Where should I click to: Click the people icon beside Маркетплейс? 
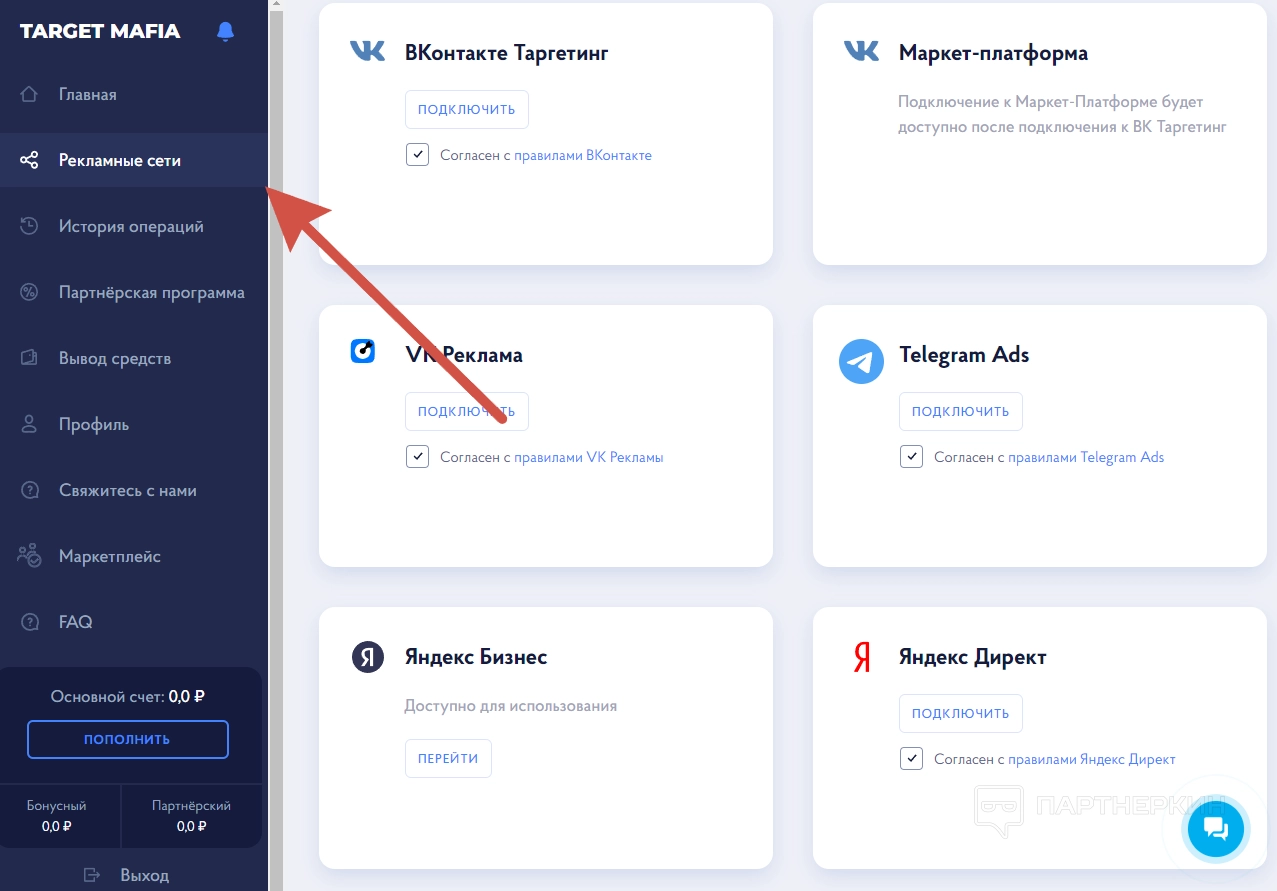[x=29, y=556]
